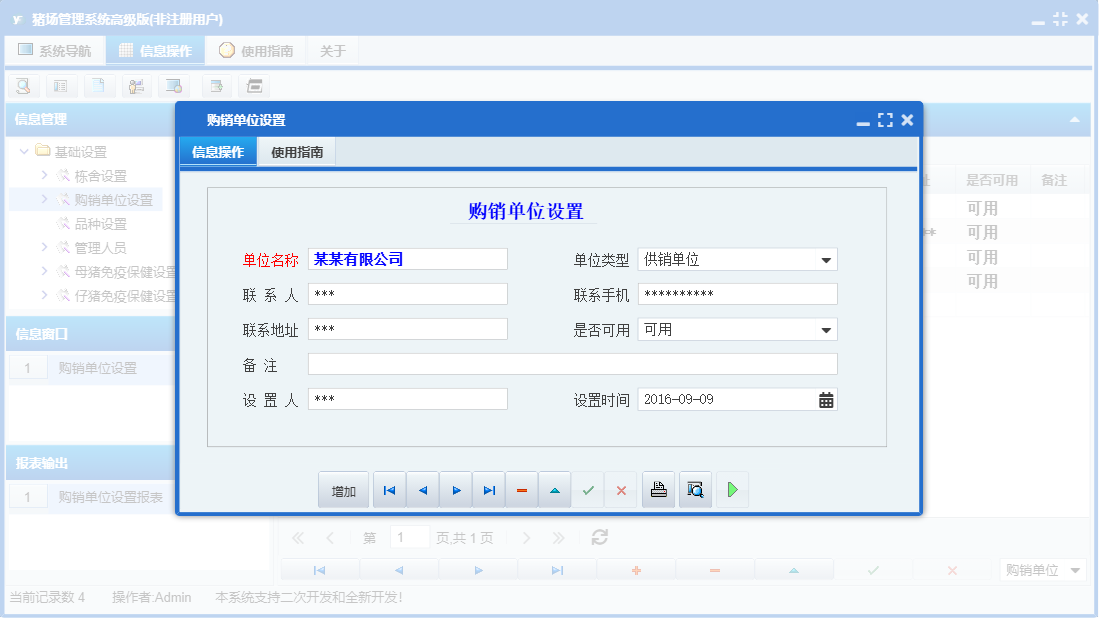This screenshot has width=1099, height=618.
Task: Click the 增加 button
Action: 343,489
